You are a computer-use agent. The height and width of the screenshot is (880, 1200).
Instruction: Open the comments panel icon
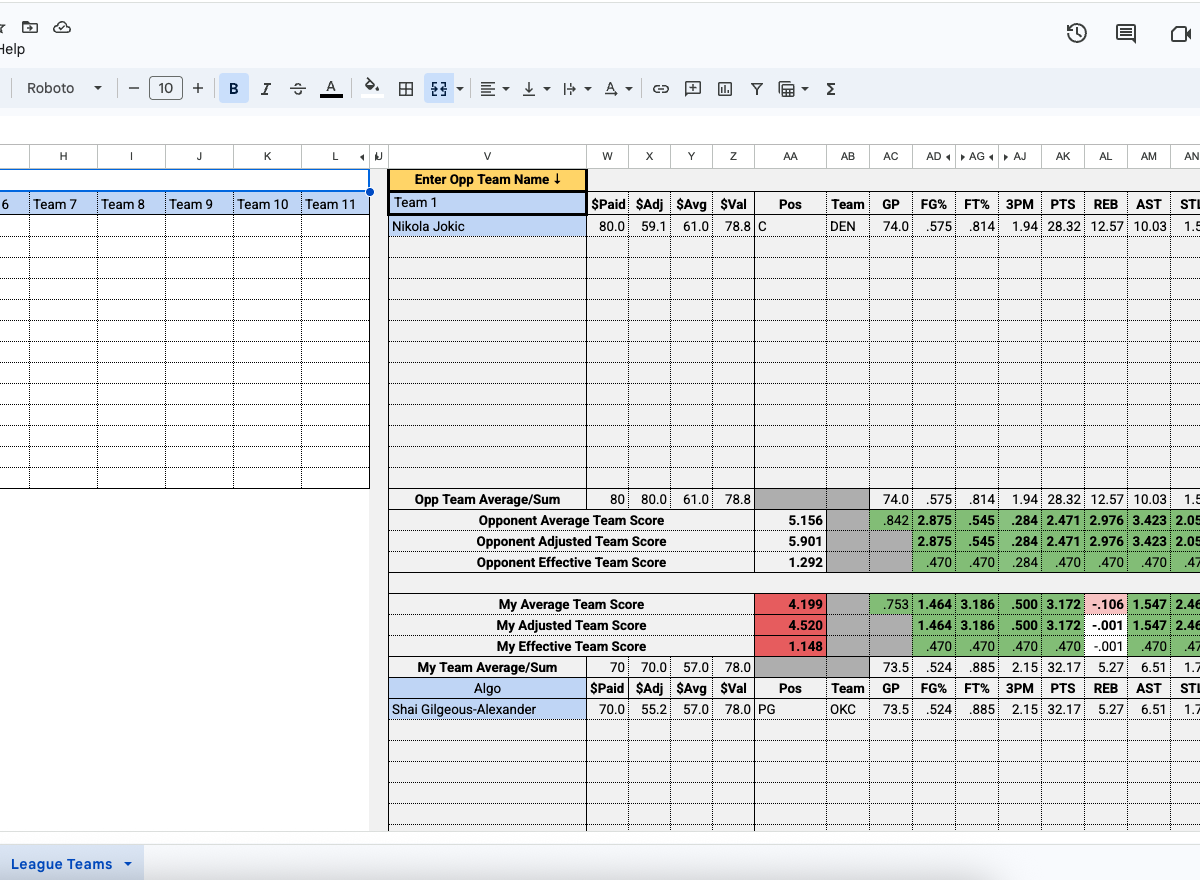1126,33
